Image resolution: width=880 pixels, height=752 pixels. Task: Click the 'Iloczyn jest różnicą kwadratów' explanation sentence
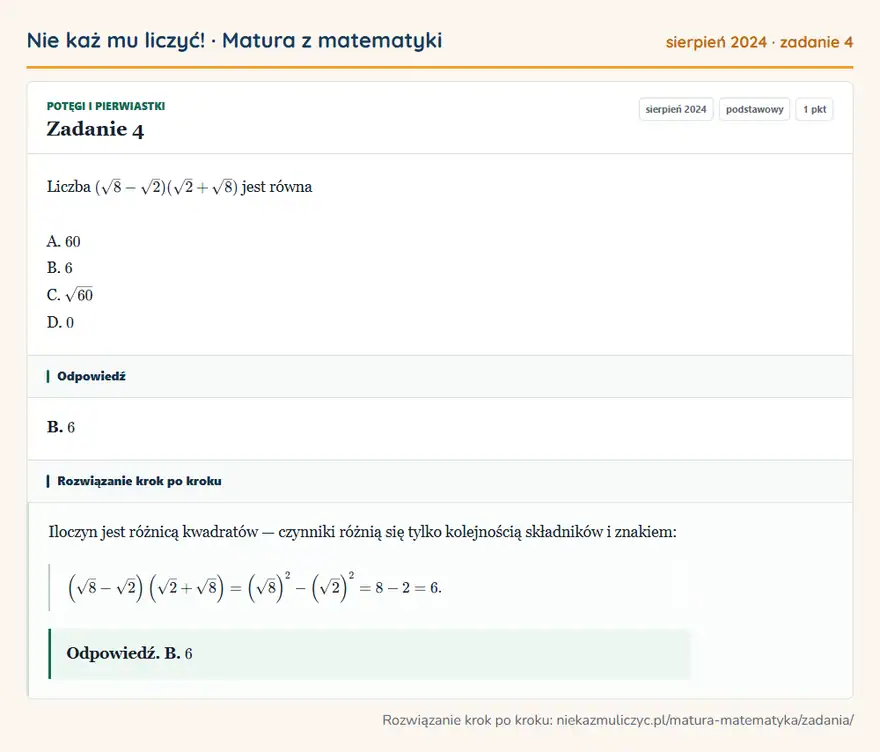pyautogui.click(x=363, y=532)
